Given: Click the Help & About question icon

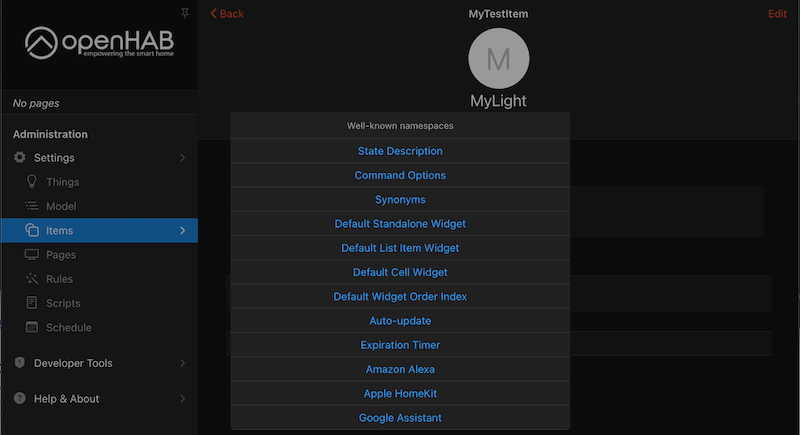Looking at the screenshot, I should 20,398.
